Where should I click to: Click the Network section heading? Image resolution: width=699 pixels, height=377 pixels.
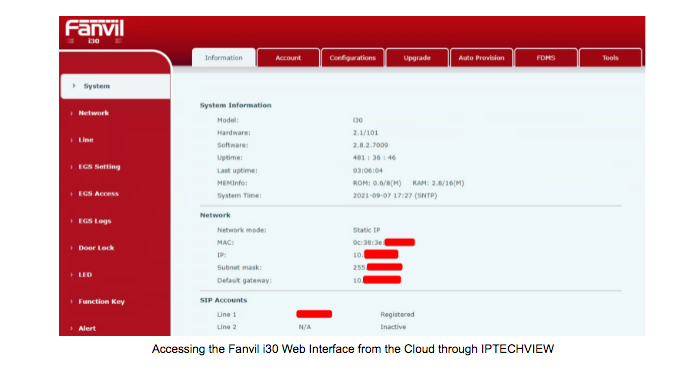pyautogui.click(x=215, y=215)
